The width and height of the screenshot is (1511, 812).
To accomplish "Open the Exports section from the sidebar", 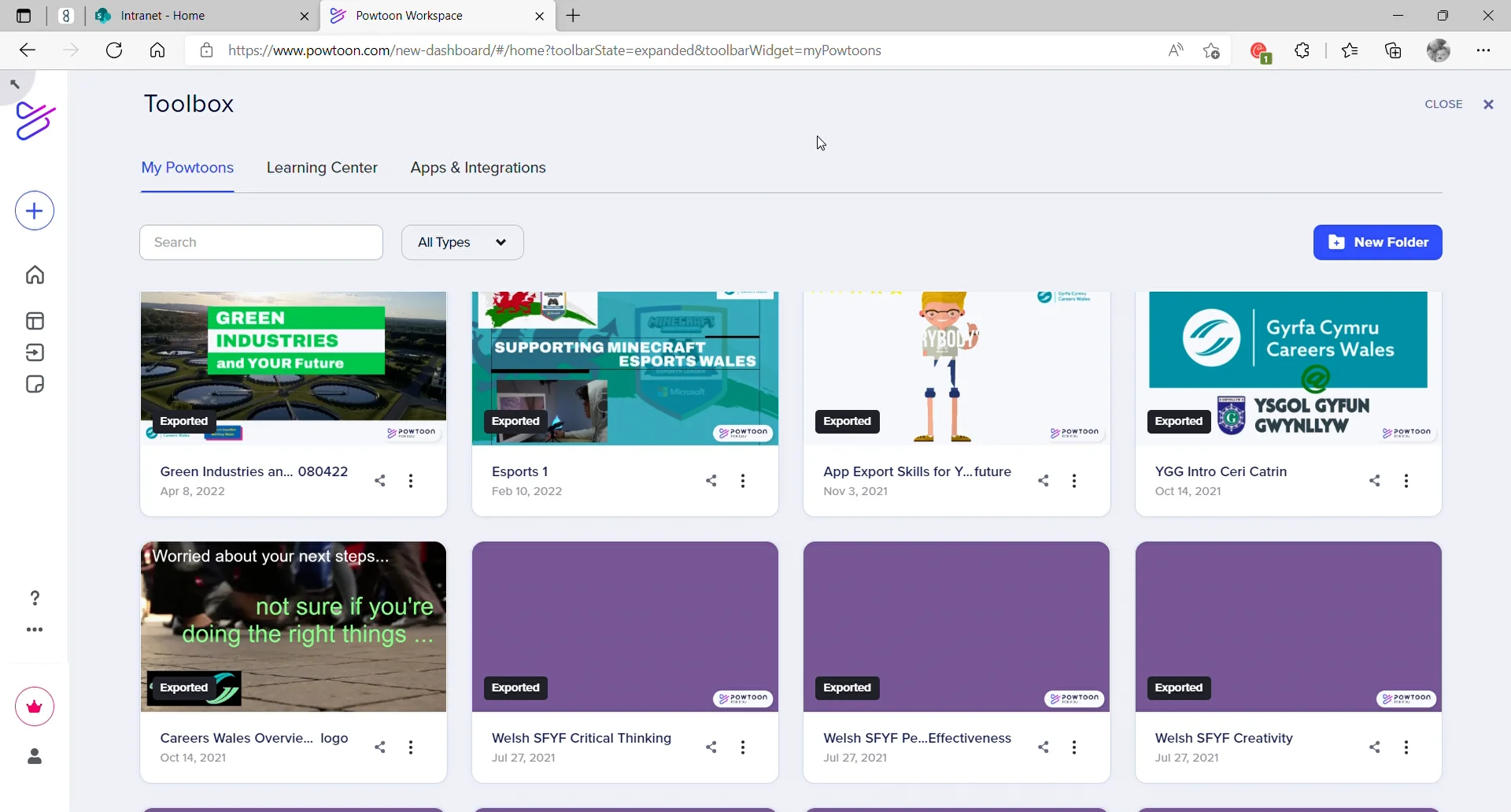I will (34, 352).
